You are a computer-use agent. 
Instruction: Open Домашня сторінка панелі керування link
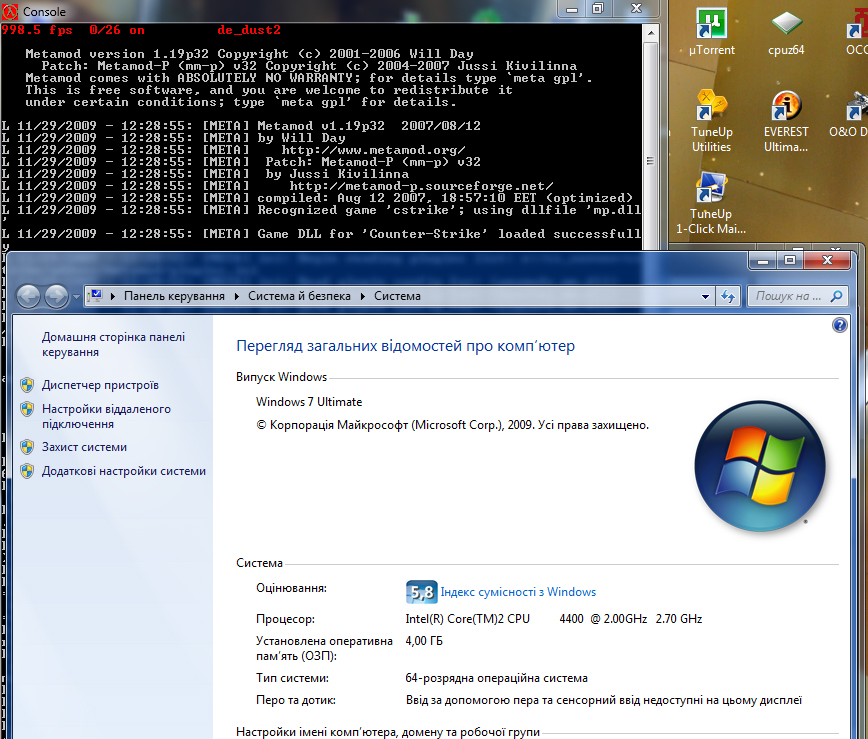(113, 344)
